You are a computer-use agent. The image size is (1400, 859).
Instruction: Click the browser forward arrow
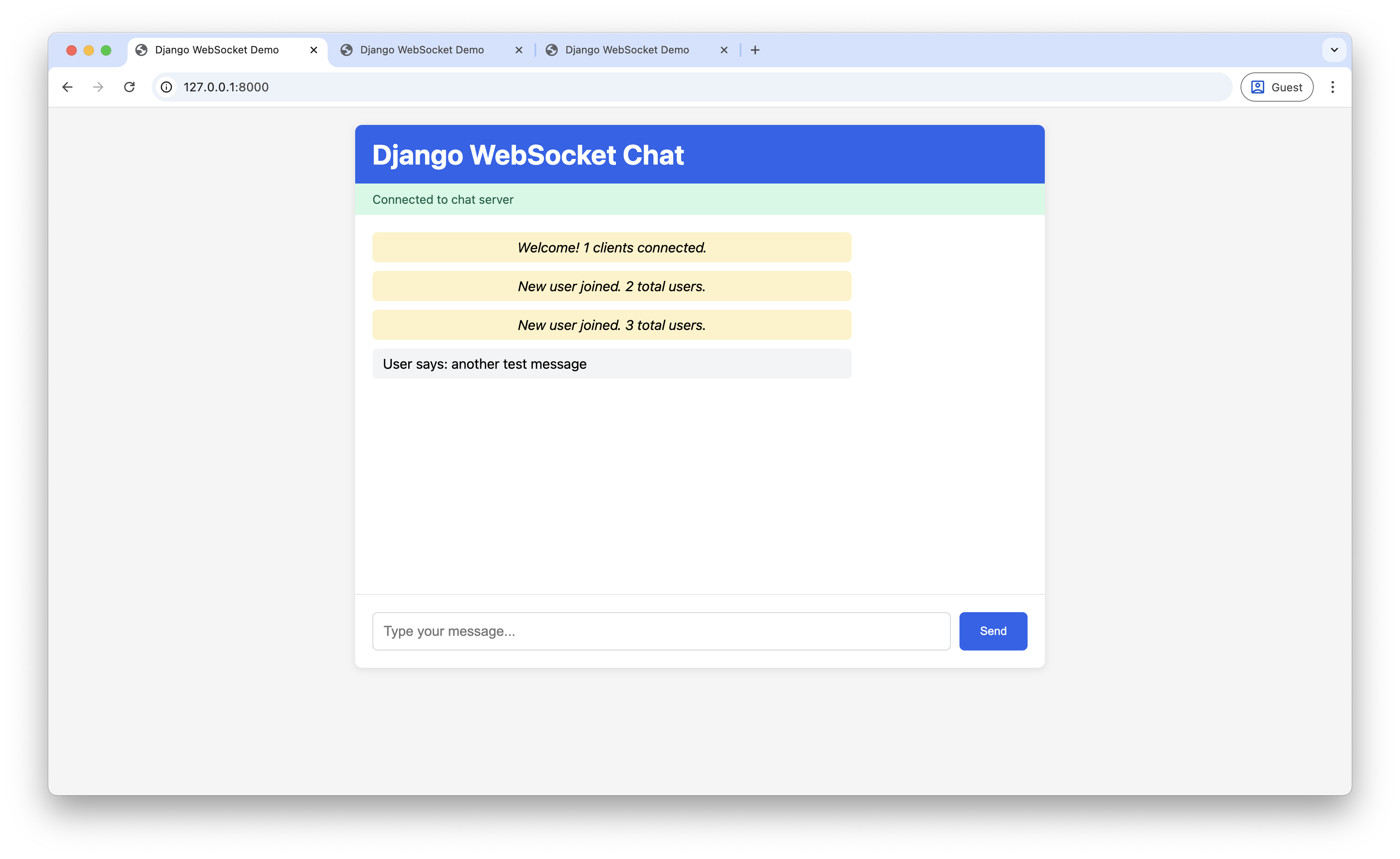pyautogui.click(x=98, y=87)
